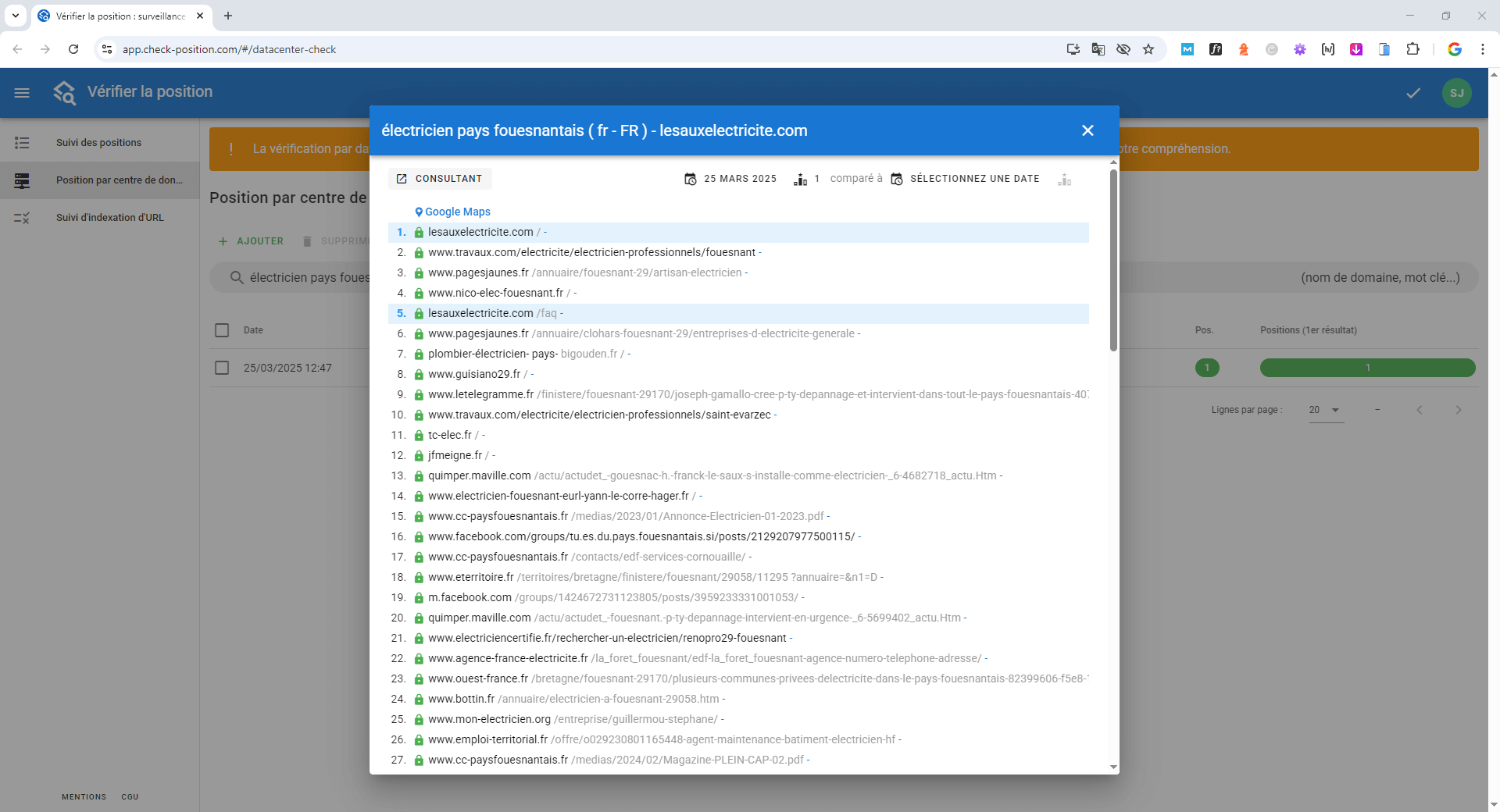Open the SJ user avatar menu
The image size is (1500, 812).
[1457, 93]
